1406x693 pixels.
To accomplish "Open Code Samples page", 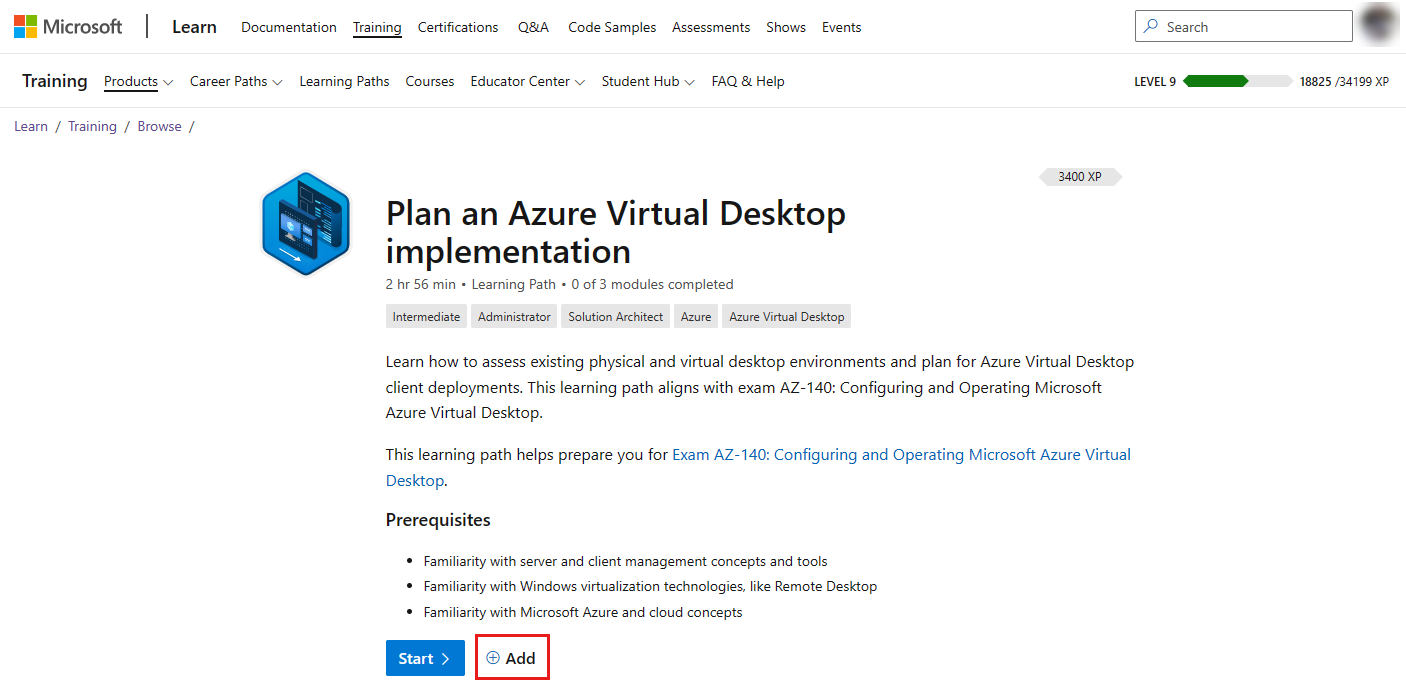I will pos(612,27).
